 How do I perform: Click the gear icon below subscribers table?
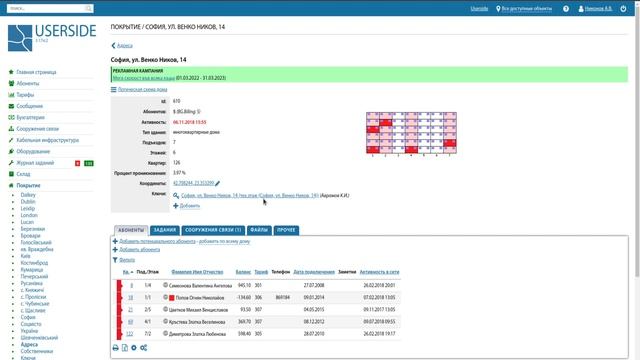point(134,348)
